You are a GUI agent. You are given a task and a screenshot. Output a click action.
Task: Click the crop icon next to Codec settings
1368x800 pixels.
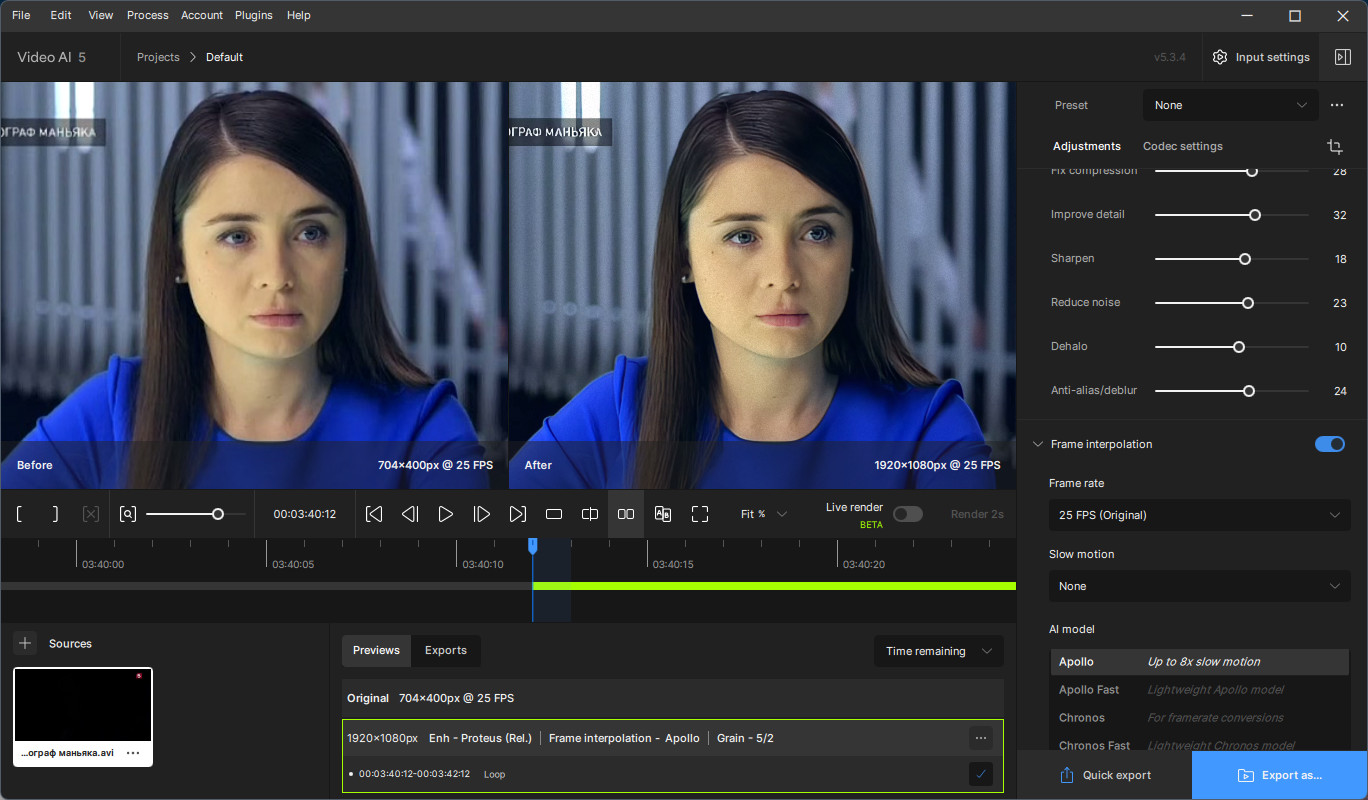[1334, 147]
